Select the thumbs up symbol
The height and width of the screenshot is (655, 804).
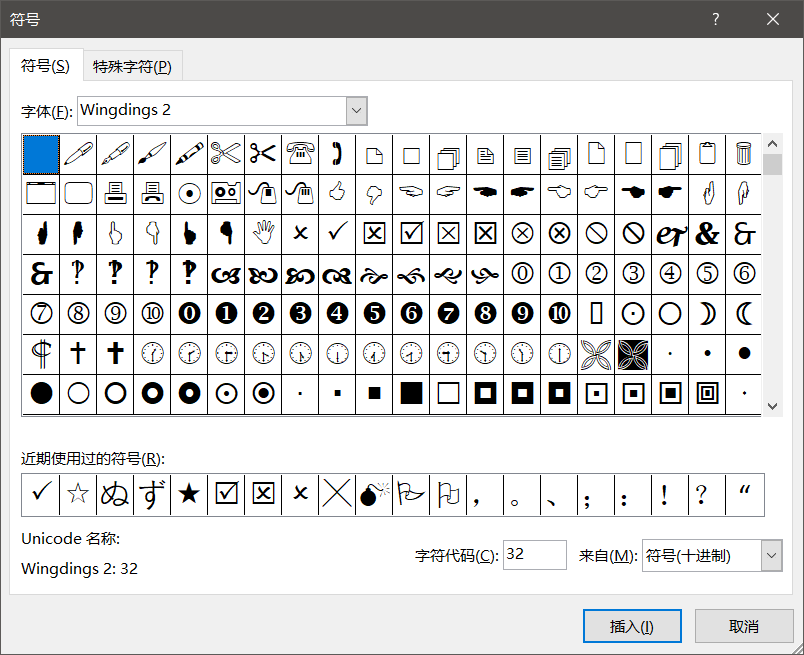tap(337, 192)
